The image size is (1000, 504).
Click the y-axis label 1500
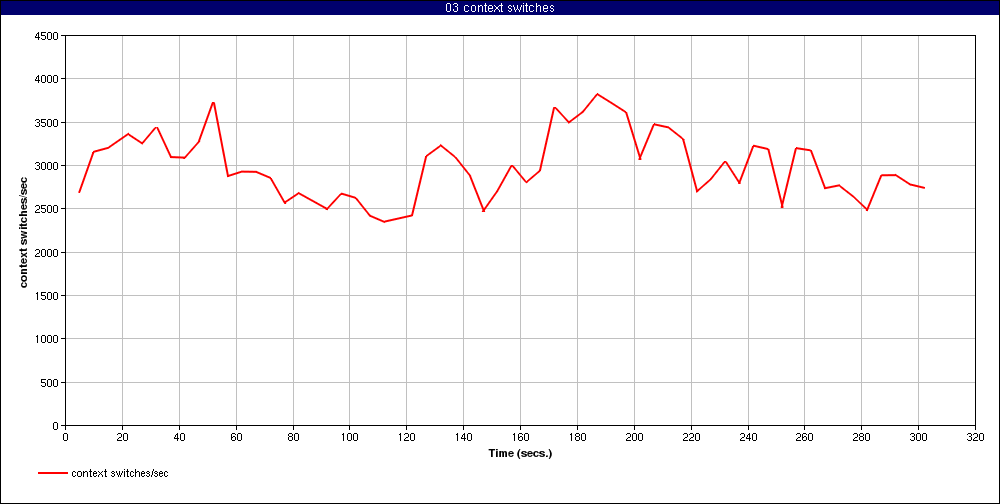click(x=48, y=296)
